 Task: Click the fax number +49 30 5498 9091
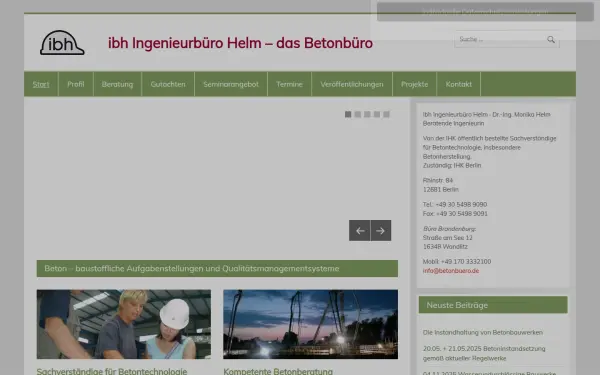(x=462, y=214)
